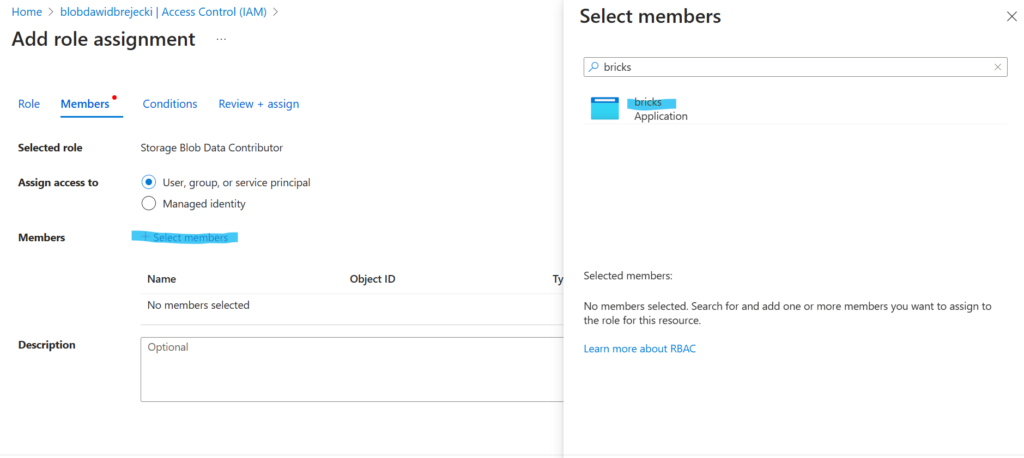This screenshot has height=458, width=1024.
Task: Open the ellipsis menu beside Add role assignment
Action: coord(221,40)
